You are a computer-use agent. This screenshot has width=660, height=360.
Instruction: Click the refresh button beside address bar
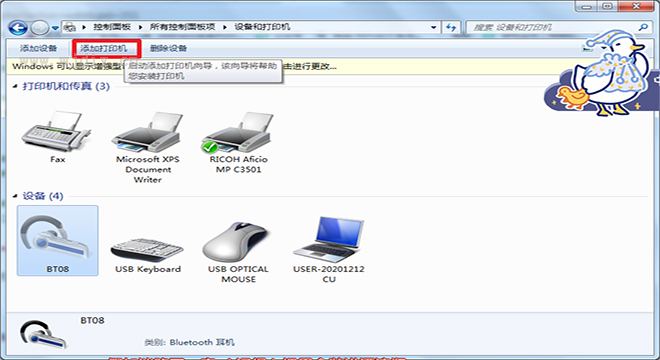click(x=451, y=27)
